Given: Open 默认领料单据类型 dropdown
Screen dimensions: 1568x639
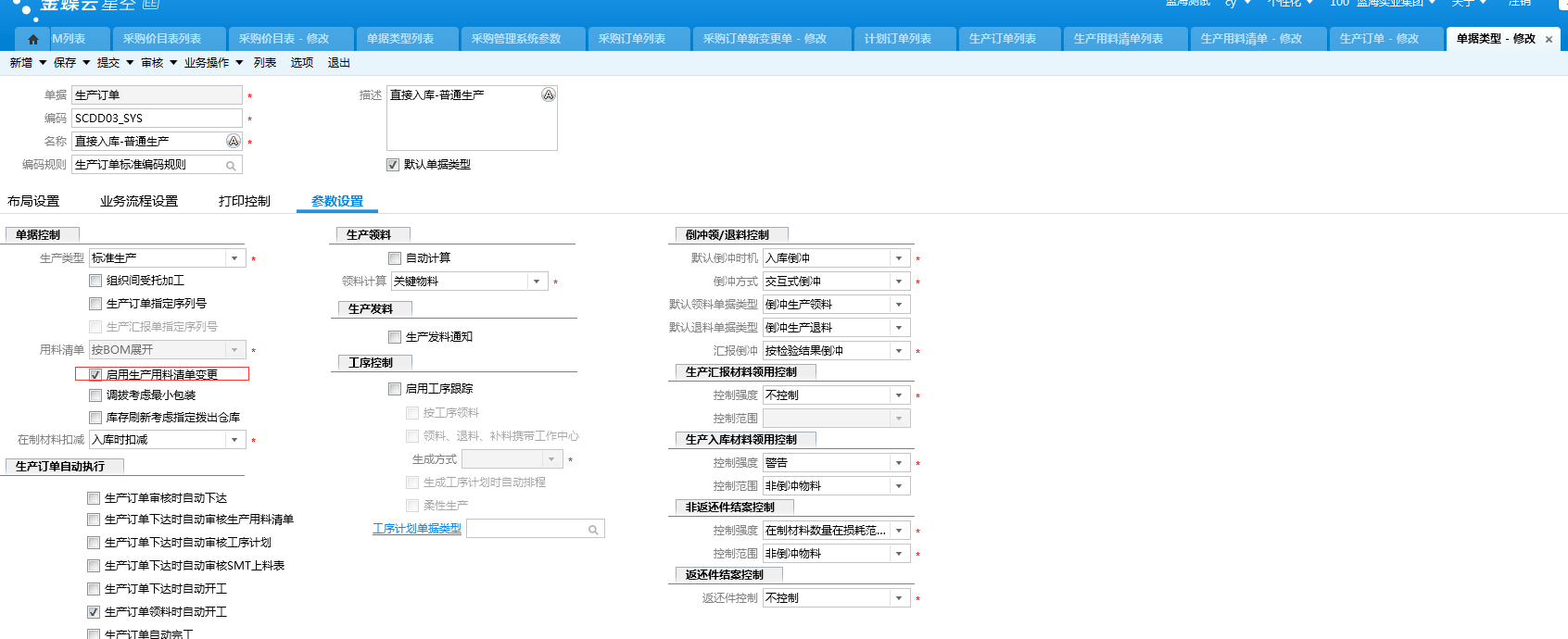Looking at the screenshot, I should click(x=899, y=305).
